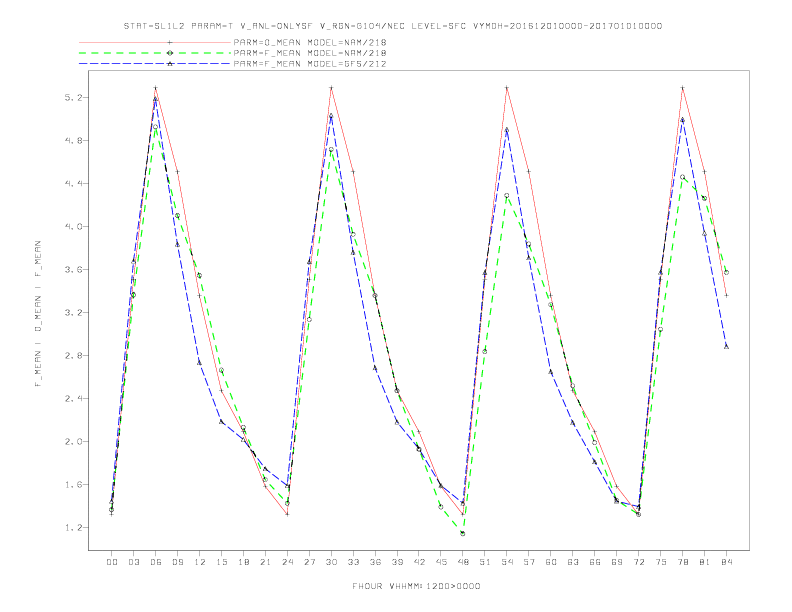792x612 pixels.
Task: Select legend entry PARM=O_MEAN MODEL=NAM/218
Action: click(x=310, y=42)
